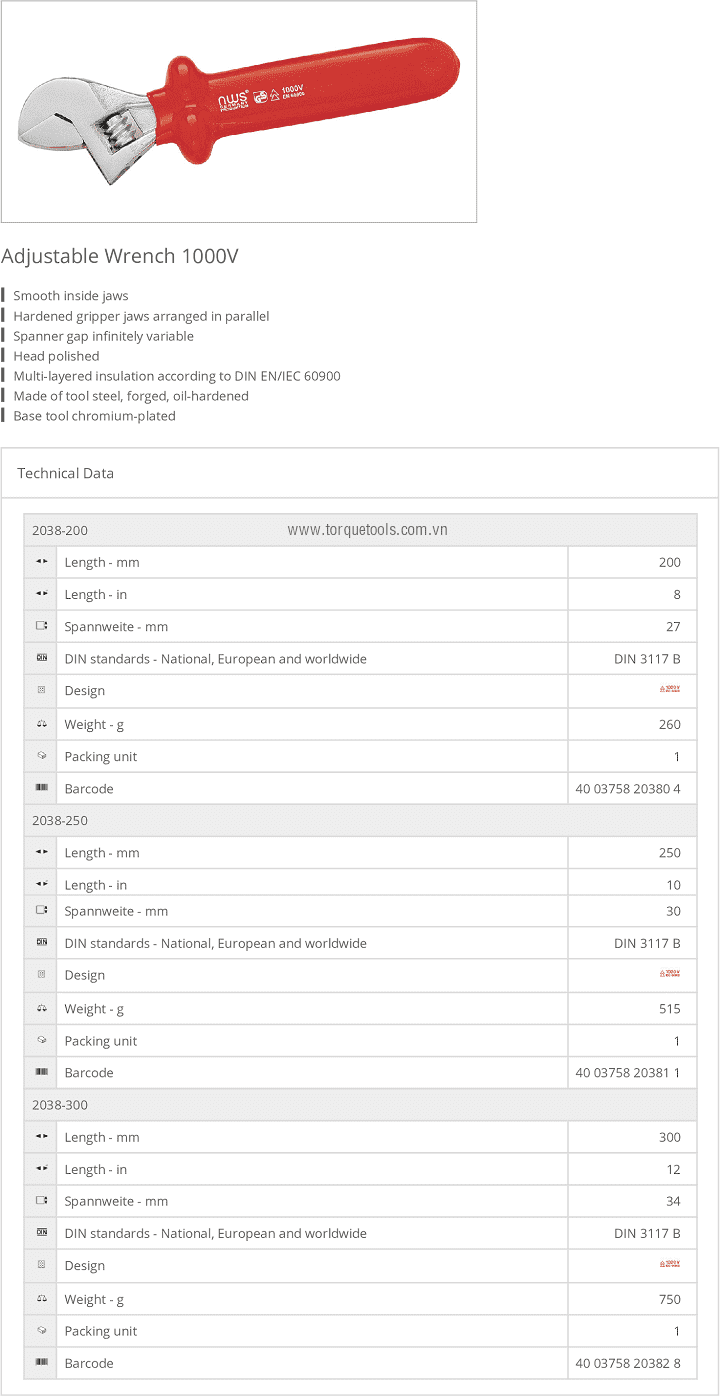Click the length arrows icon for 250 mm
Image resolution: width=720 pixels, height=1396 pixels.
(x=41, y=853)
